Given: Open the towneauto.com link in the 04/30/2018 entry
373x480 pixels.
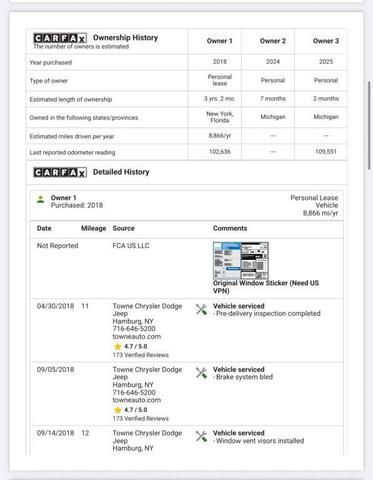Looking at the screenshot, I should (x=137, y=337).
